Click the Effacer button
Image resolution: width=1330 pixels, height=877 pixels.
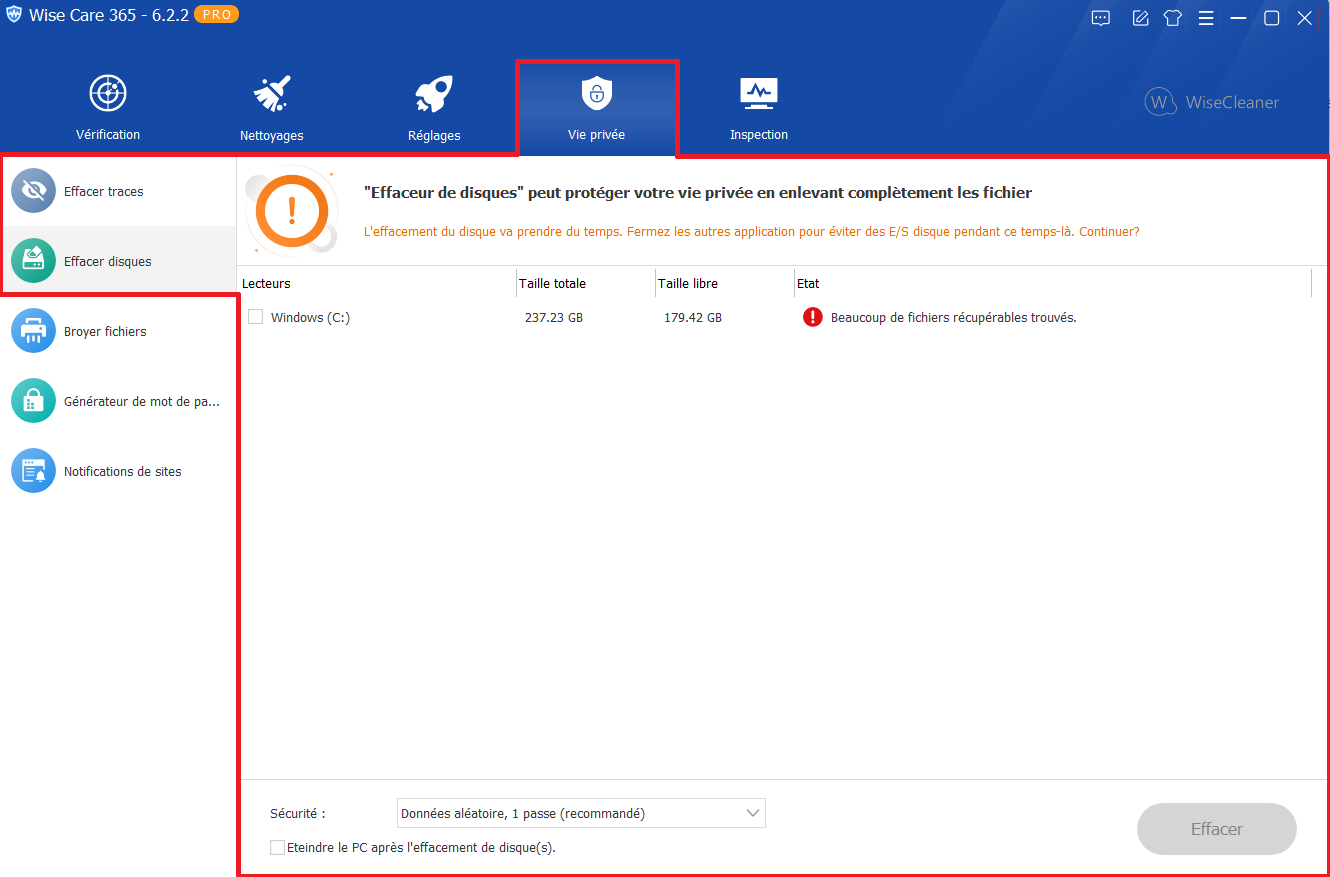1217,829
